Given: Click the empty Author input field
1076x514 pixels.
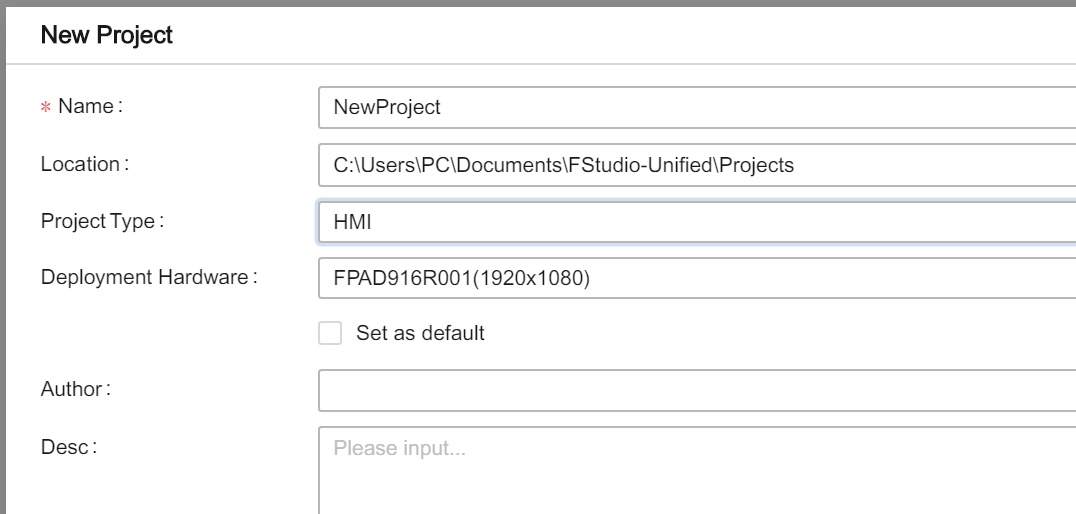Looking at the screenshot, I should point(697,390).
